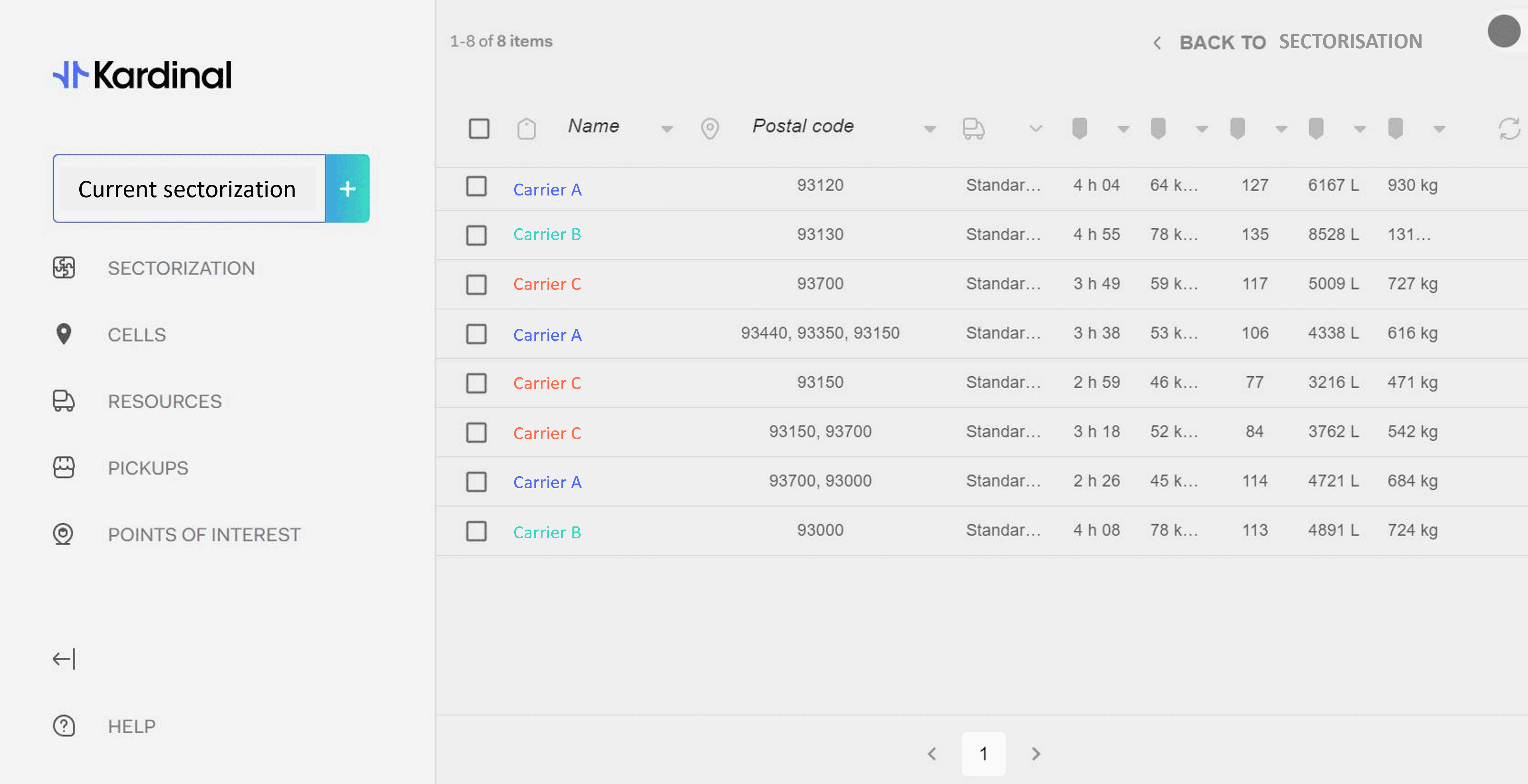1528x784 pixels.
Task: Open the POINTS OF INTEREST menu item
Action: [x=204, y=535]
